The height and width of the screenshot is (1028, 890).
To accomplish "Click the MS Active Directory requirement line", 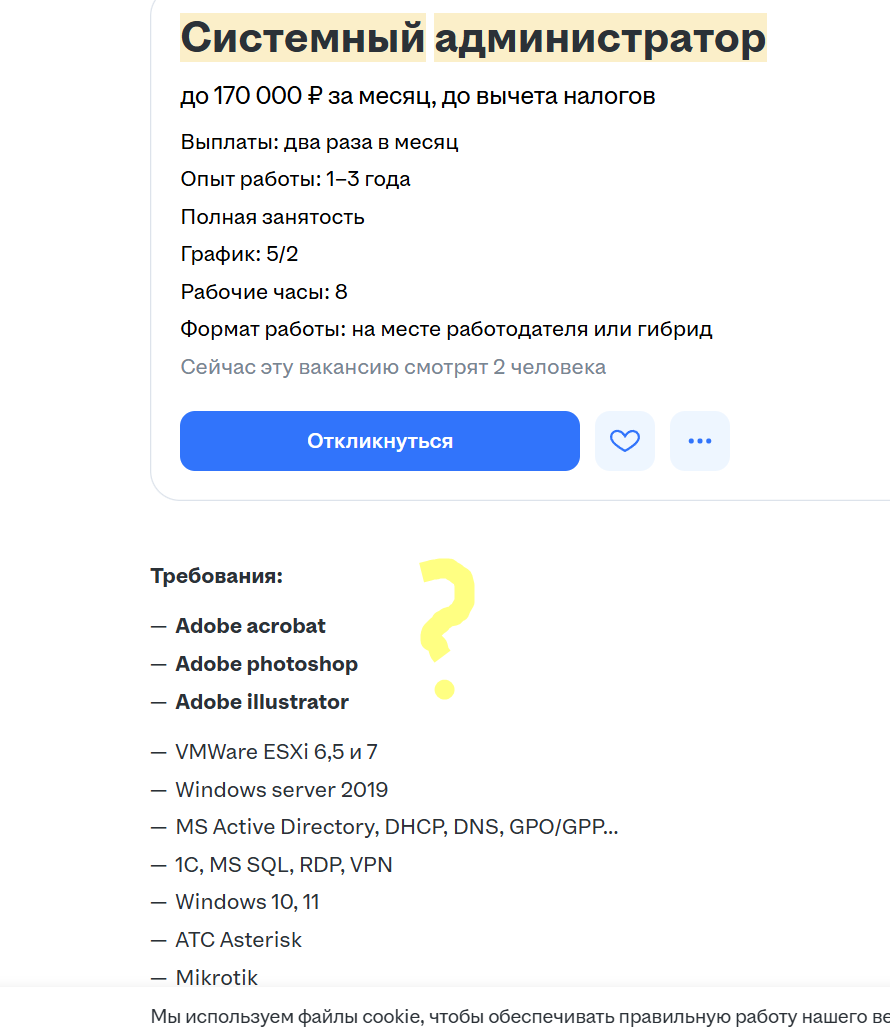I will click(397, 827).
